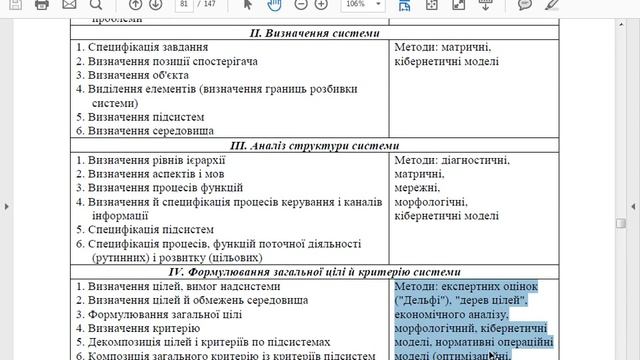Click the read mode down-arrow icon
The width and height of the screenshot is (640, 360).
coord(485,4)
